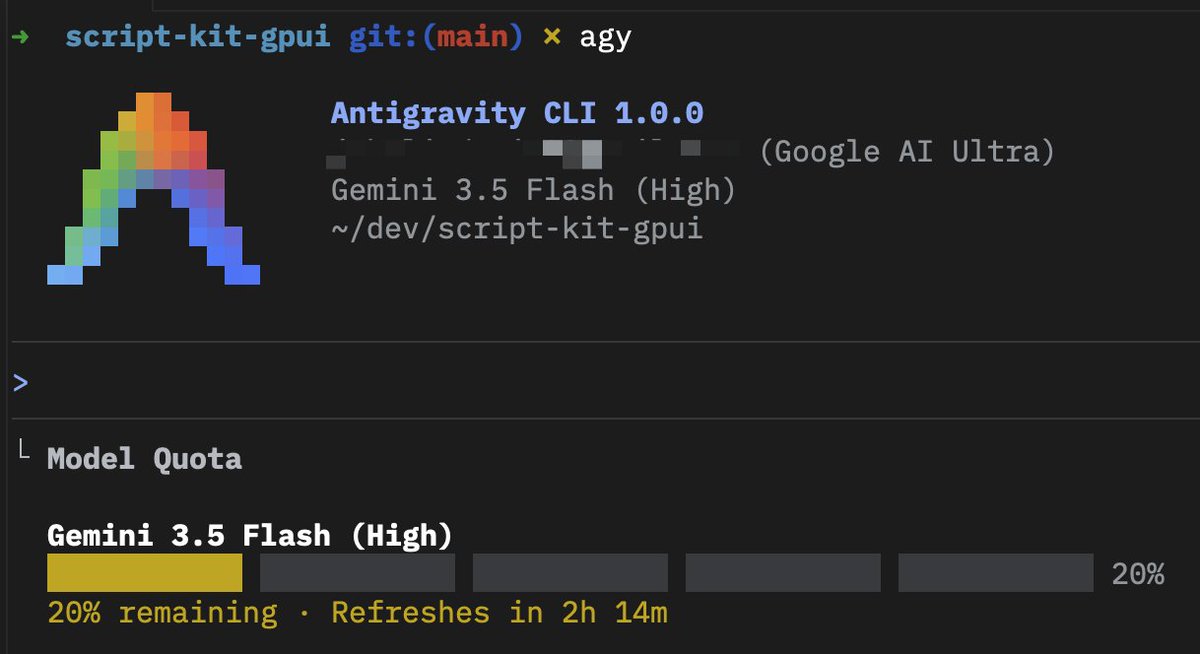Click 'Gemini 3.5 Flash (High)' in header
Screen dimensions: 1200x654
533,189
